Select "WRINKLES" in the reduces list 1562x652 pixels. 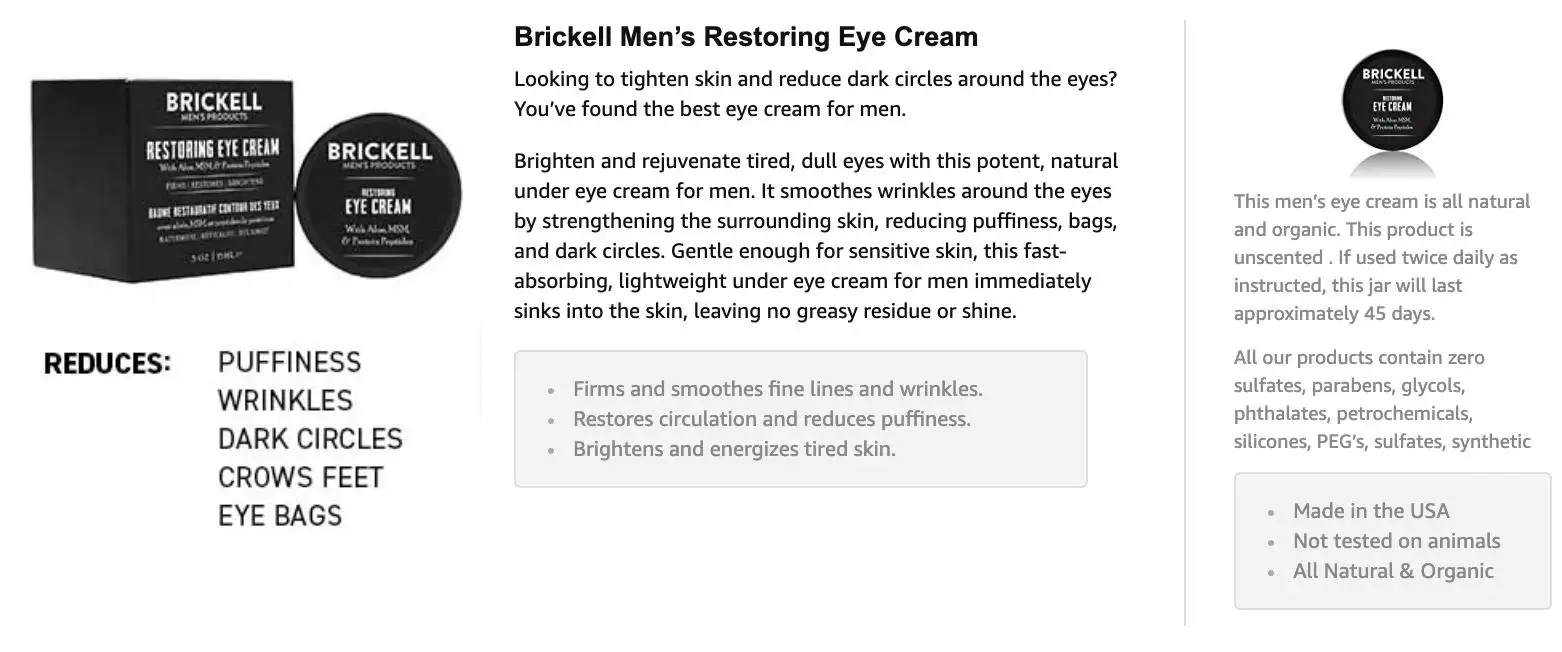[285, 400]
